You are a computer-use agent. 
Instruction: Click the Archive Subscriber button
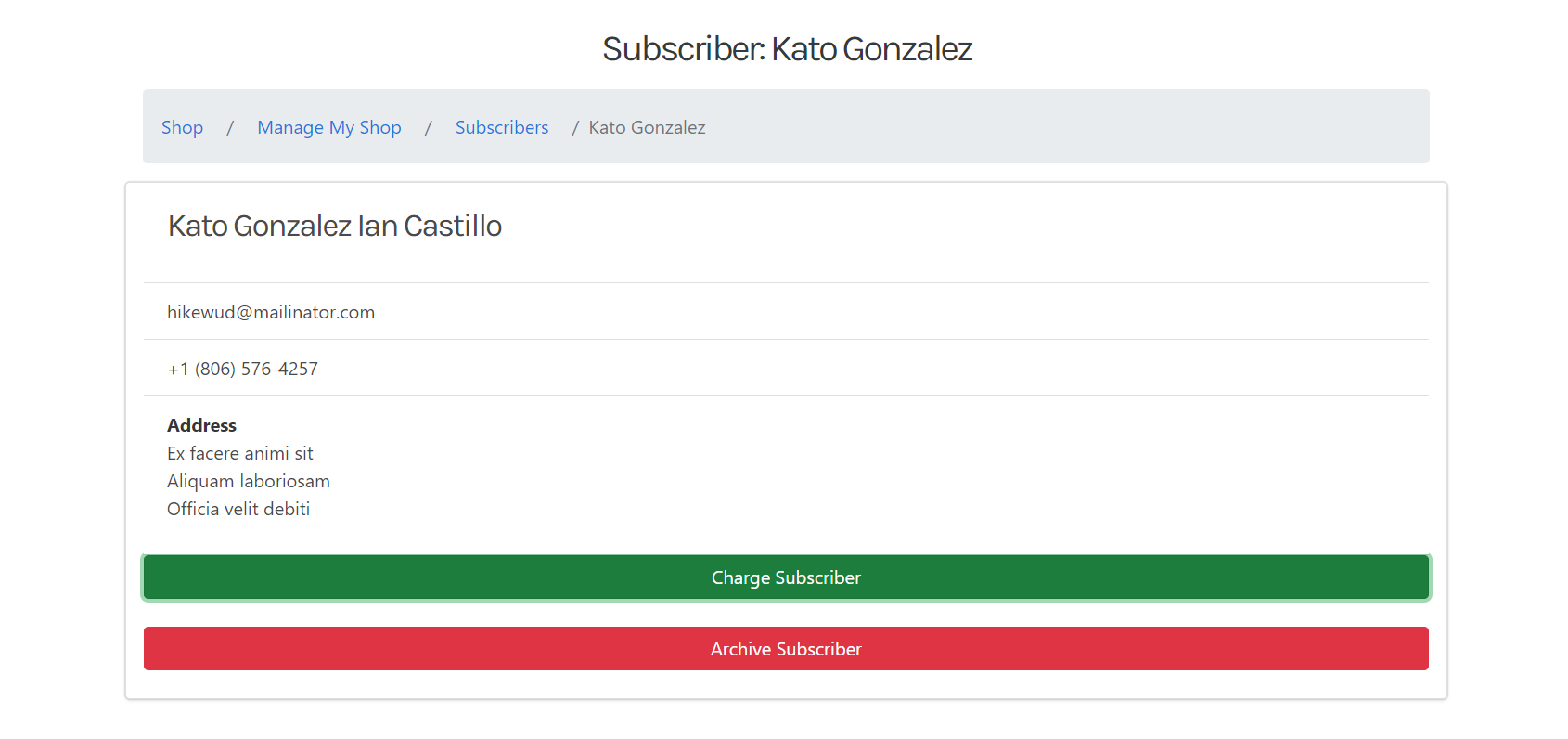coord(786,649)
